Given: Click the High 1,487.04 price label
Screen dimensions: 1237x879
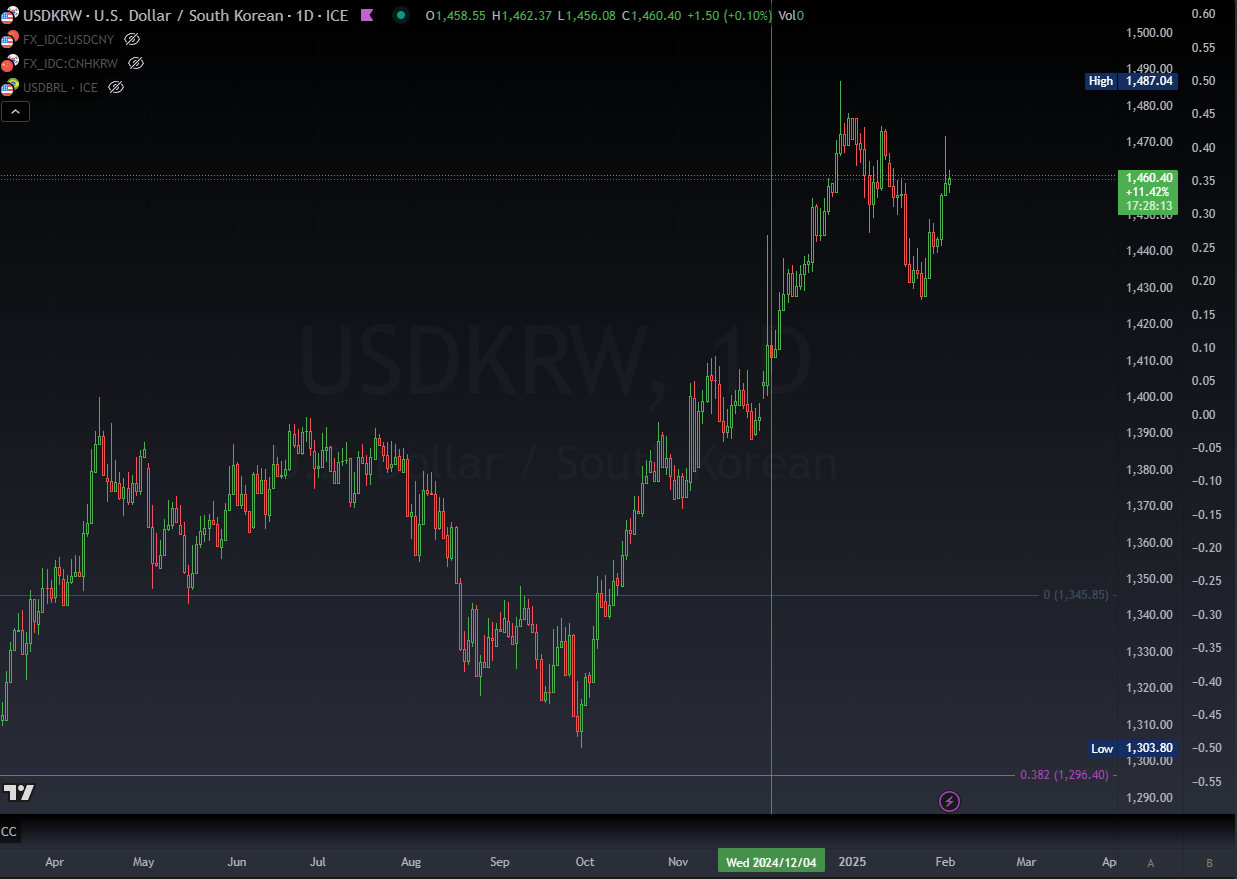Looking at the screenshot, I should pyautogui.click(x=1132, y=81).
